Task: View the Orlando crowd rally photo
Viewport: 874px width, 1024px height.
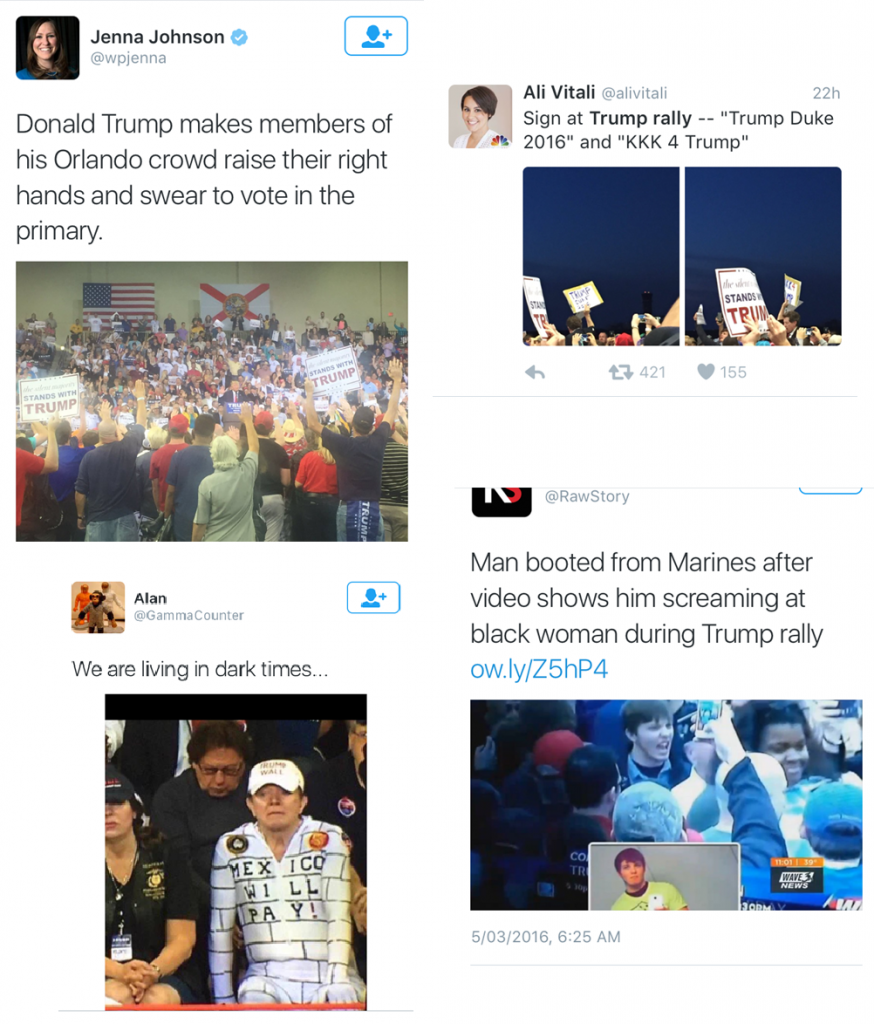Action: pyautogui.click(x=212, y=401)
